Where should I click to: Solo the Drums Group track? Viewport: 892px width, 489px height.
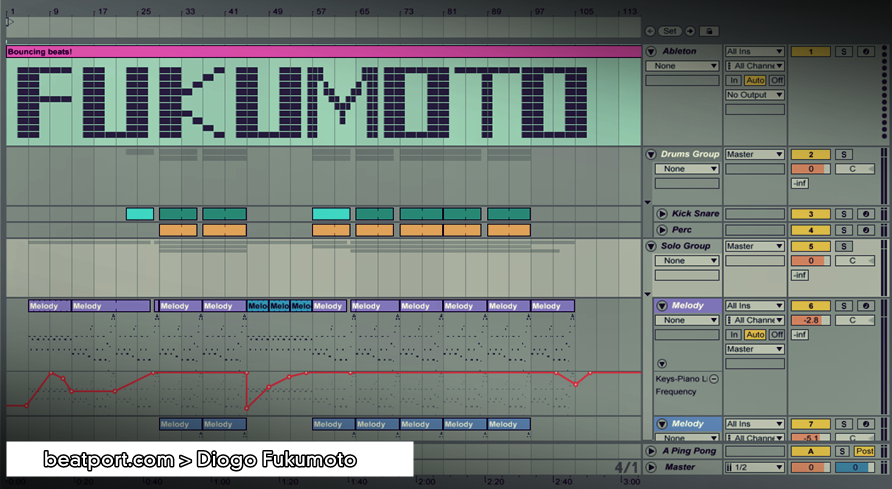point(844,154)
